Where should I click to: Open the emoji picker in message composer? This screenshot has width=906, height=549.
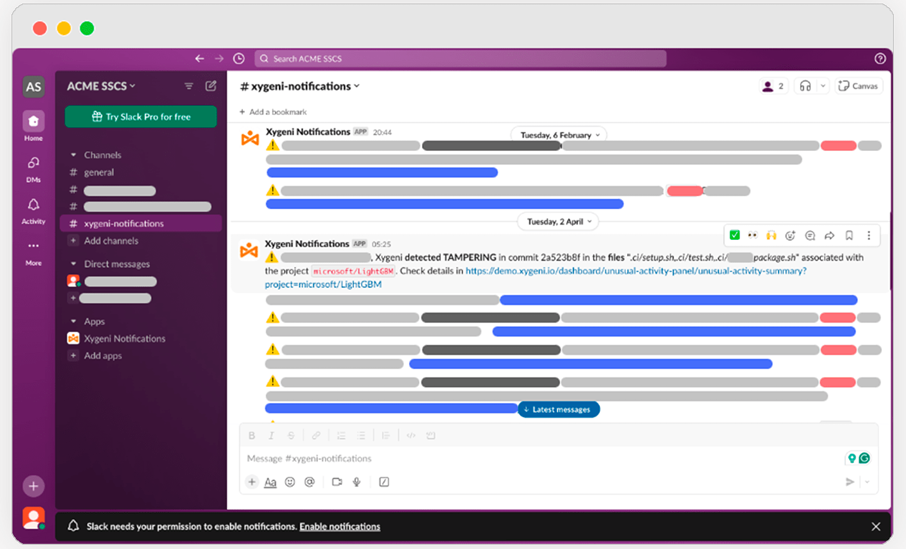coord(290,482)
